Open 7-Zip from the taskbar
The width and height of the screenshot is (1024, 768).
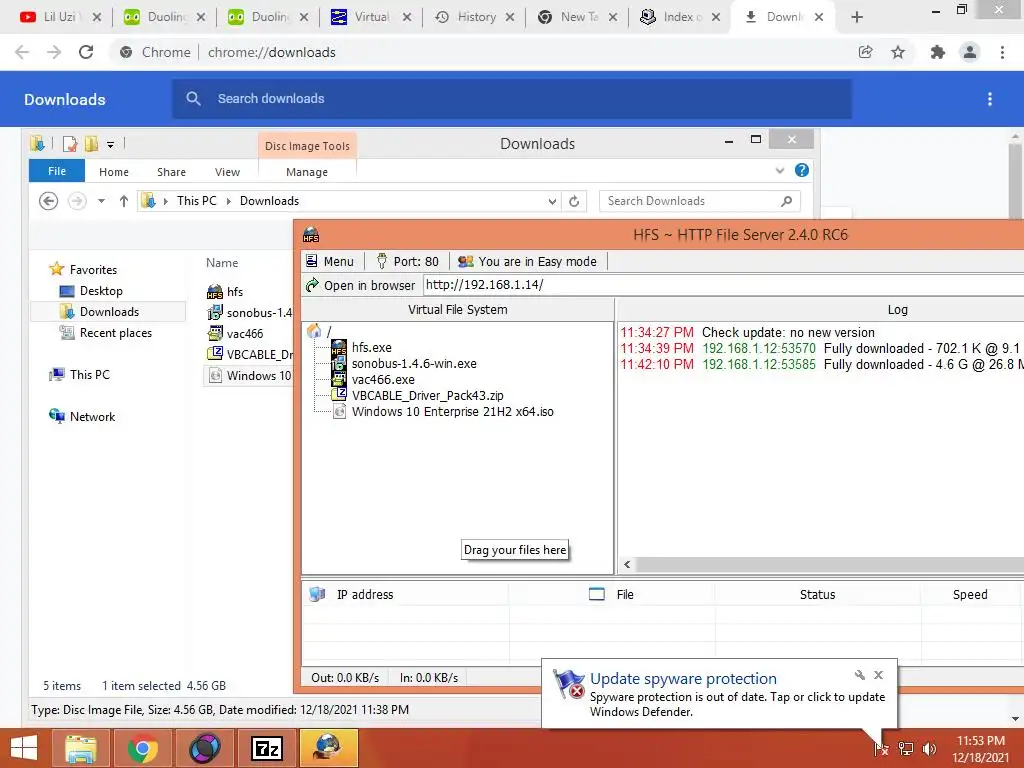266,748
